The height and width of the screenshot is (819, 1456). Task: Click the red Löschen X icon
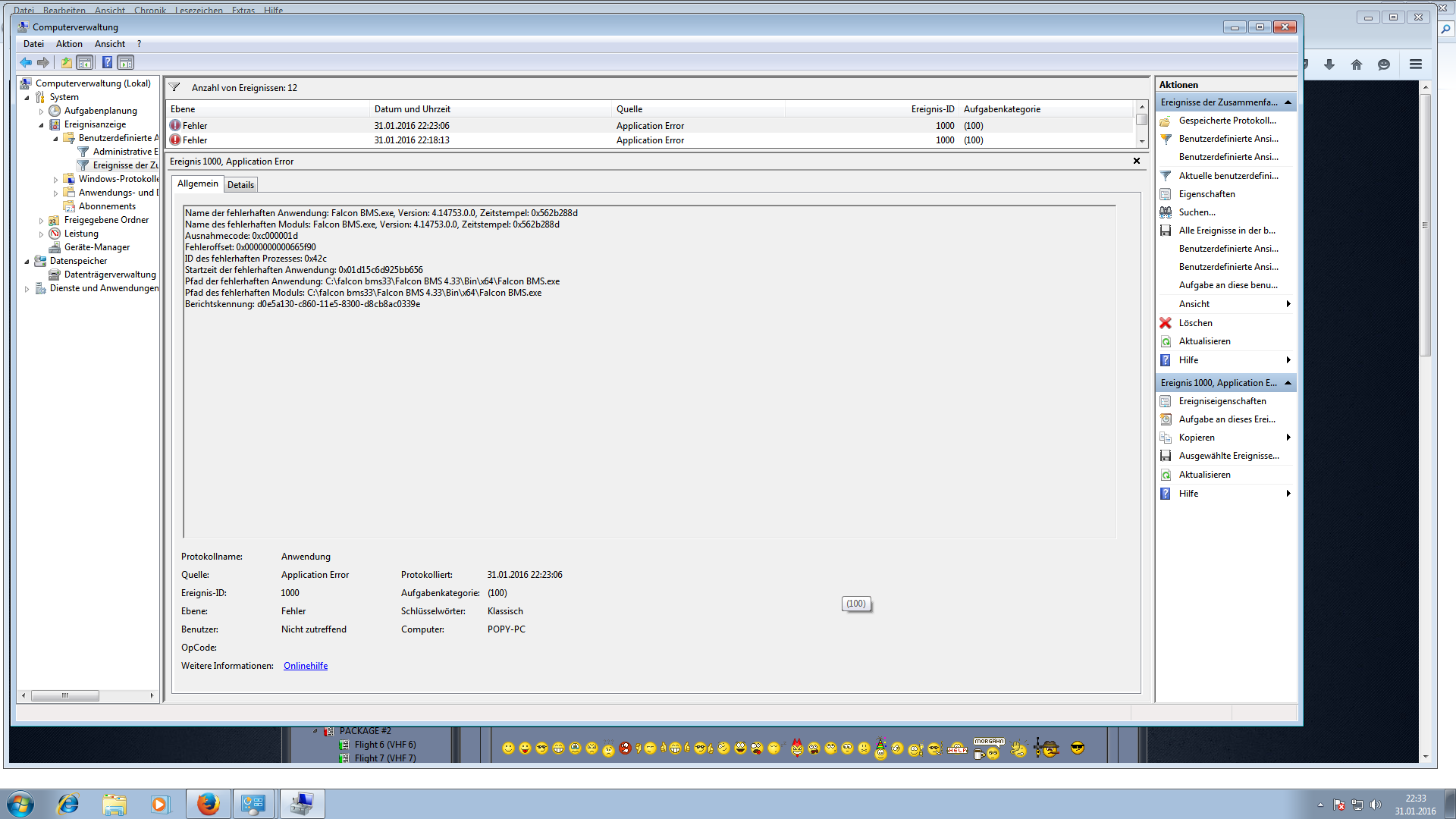tap(1166, 323)
